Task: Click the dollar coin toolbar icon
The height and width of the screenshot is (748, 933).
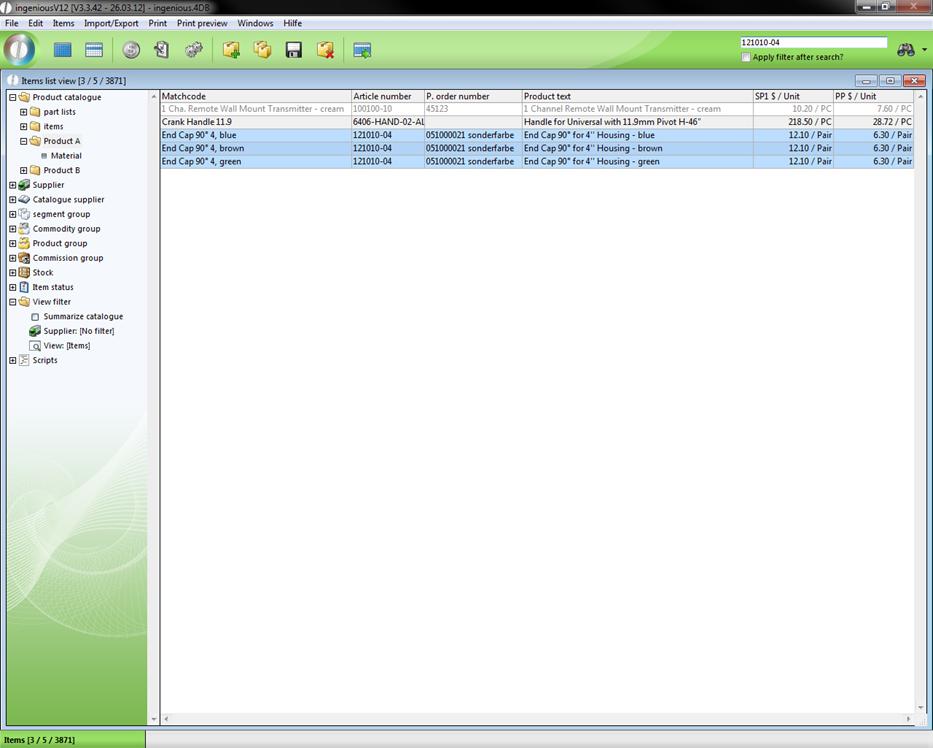Action: [131, 50]
